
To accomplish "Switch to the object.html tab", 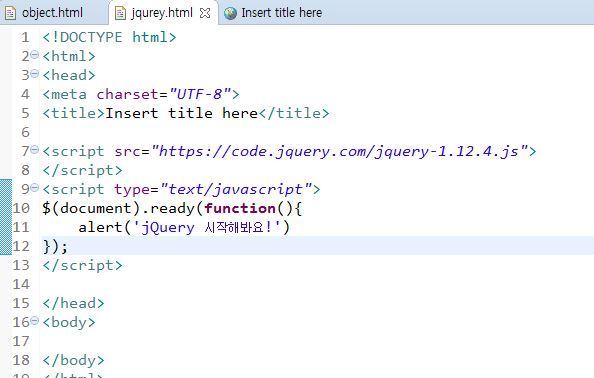I will 52,13.
